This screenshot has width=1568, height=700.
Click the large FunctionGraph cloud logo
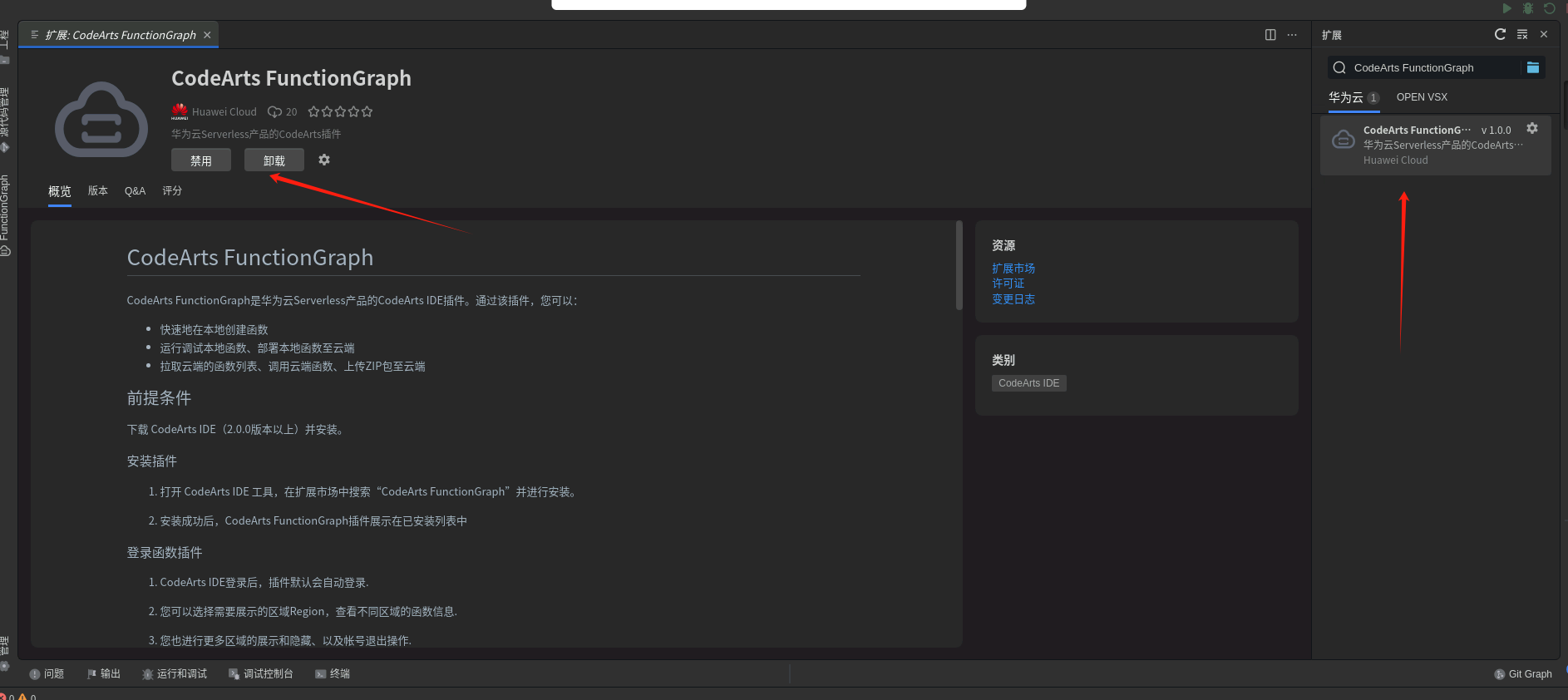[x=101, y=120]
